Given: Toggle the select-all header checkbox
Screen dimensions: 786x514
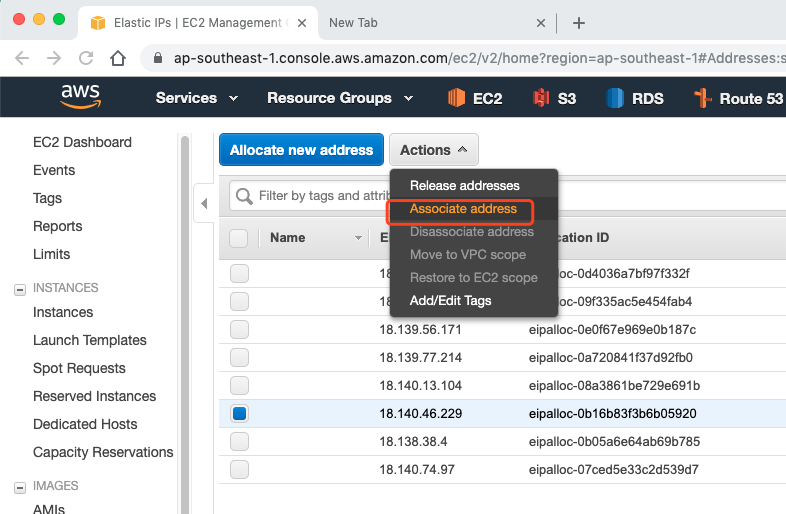Looking at the screenshot, I should (x=239, y=238).
